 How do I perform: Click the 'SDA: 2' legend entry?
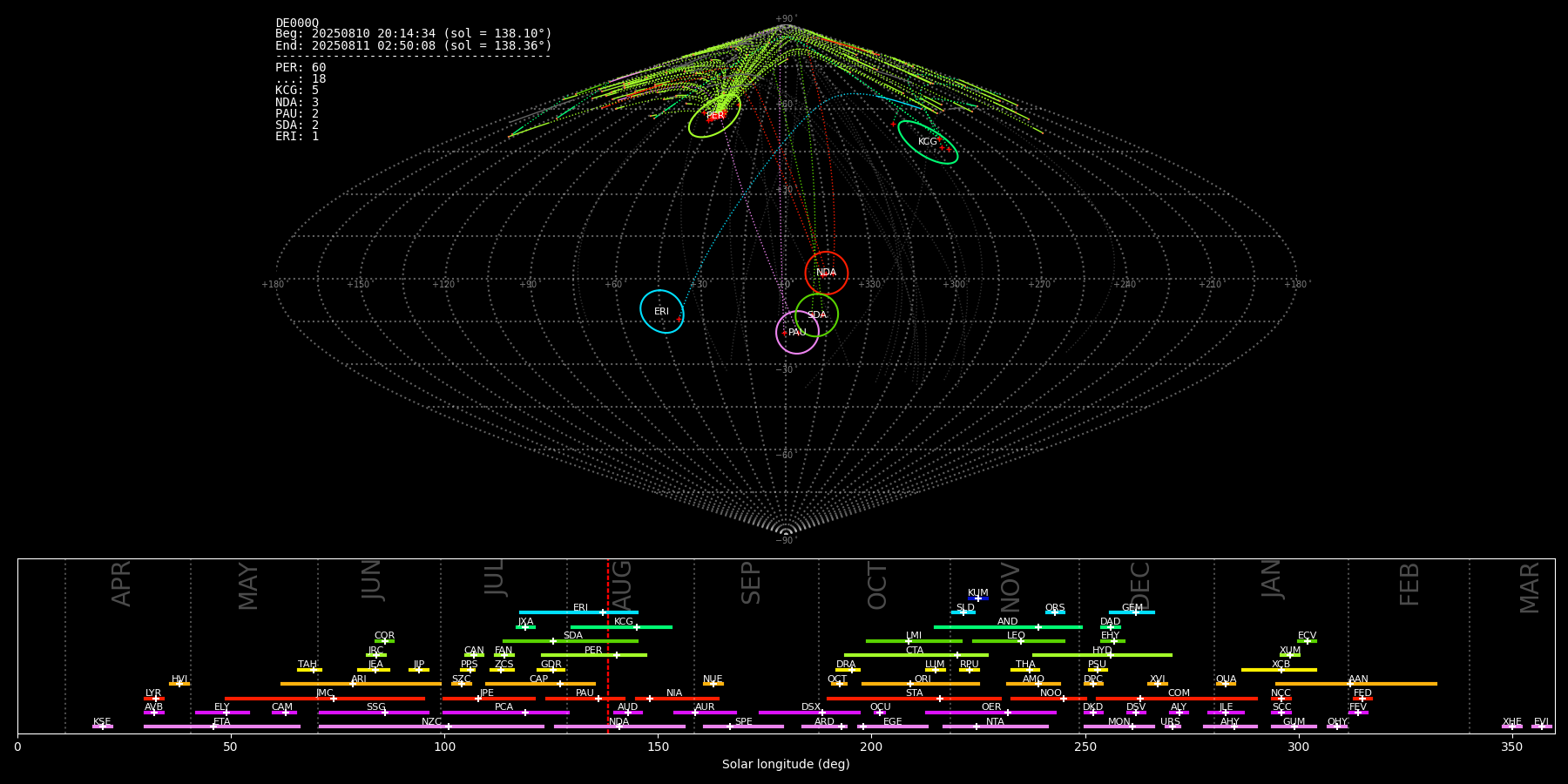pos(297,125)
